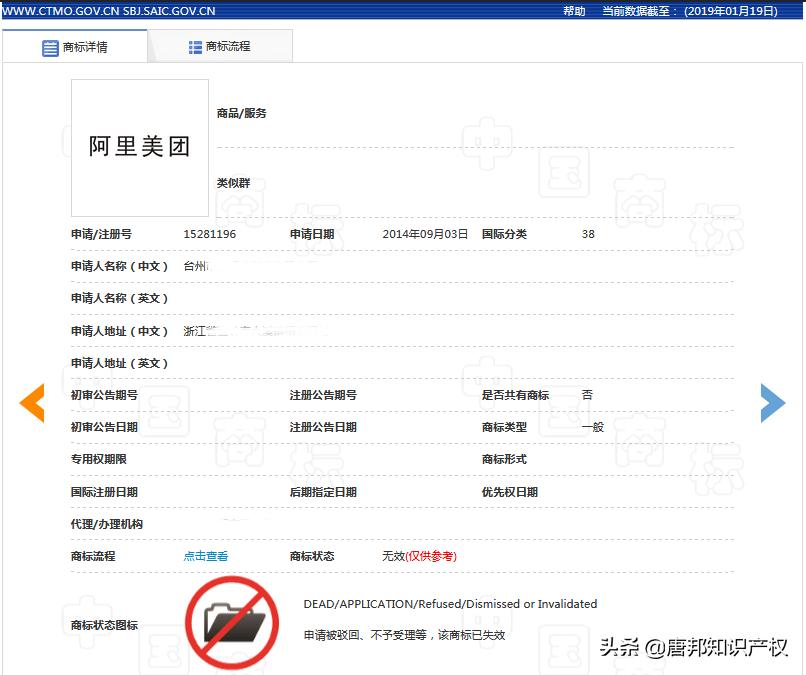806x675 pixels.
Task: Click the blue right navigation arrow
Action: (772, 403)
